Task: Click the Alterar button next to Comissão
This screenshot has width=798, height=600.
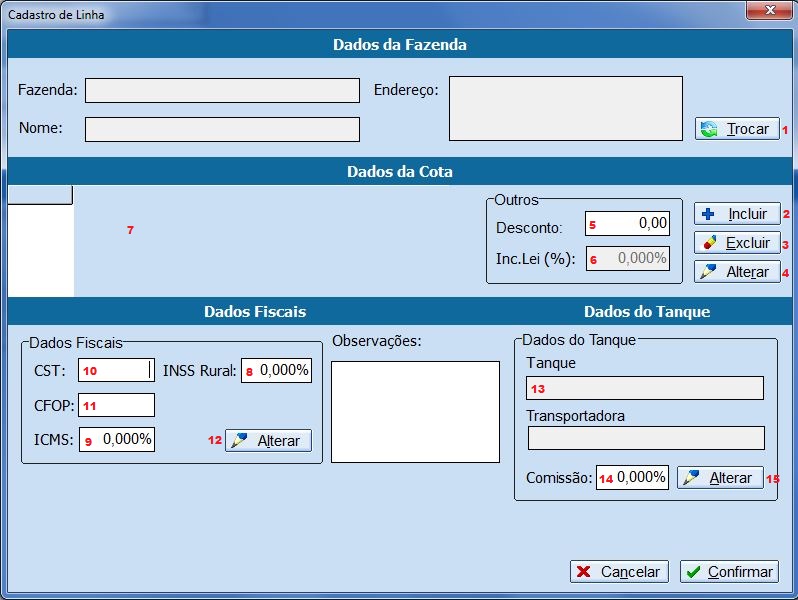Action: point(720,478)
